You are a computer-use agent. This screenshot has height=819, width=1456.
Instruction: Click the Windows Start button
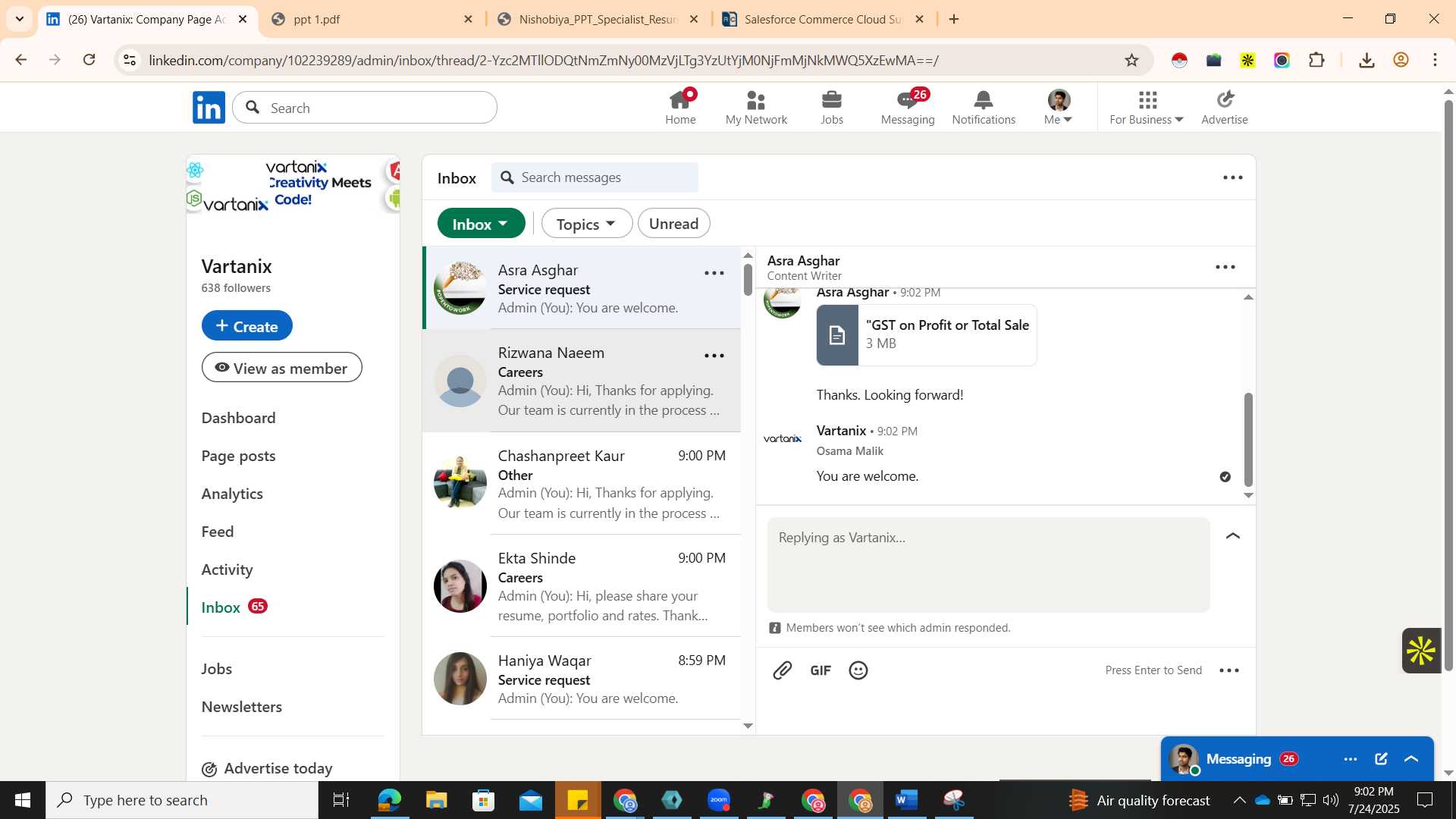[x=23, y=800]
